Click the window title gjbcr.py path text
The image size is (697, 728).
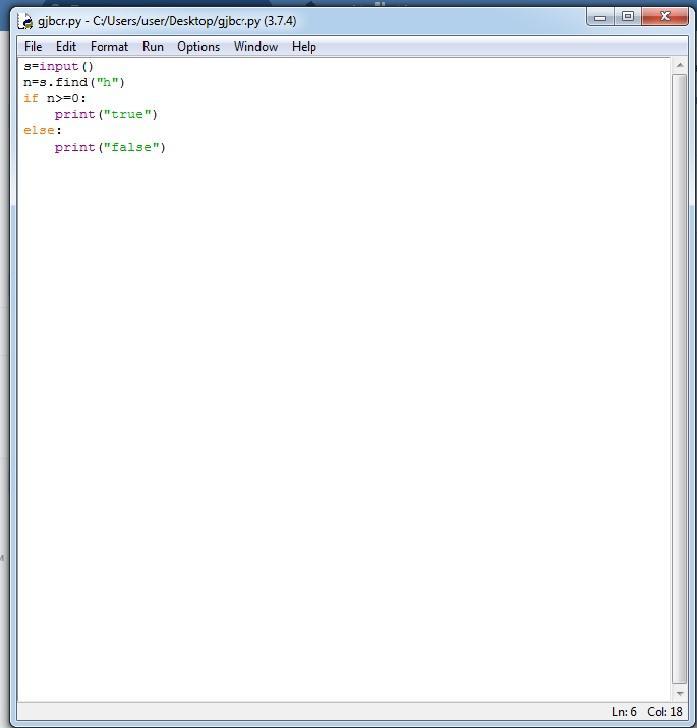[x=167, y=21]
